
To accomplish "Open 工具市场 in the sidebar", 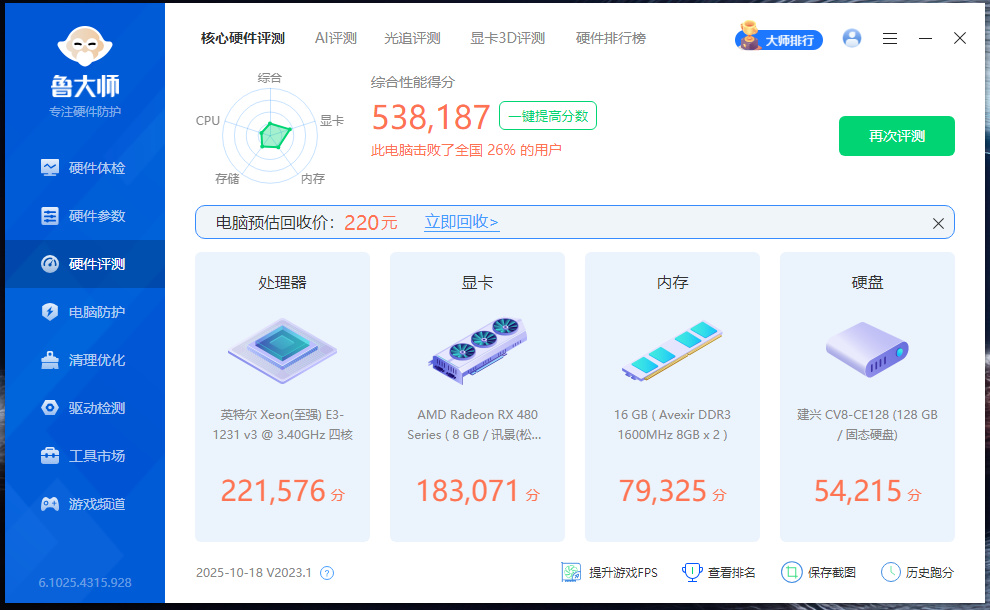I will click(x=83, y=456).
